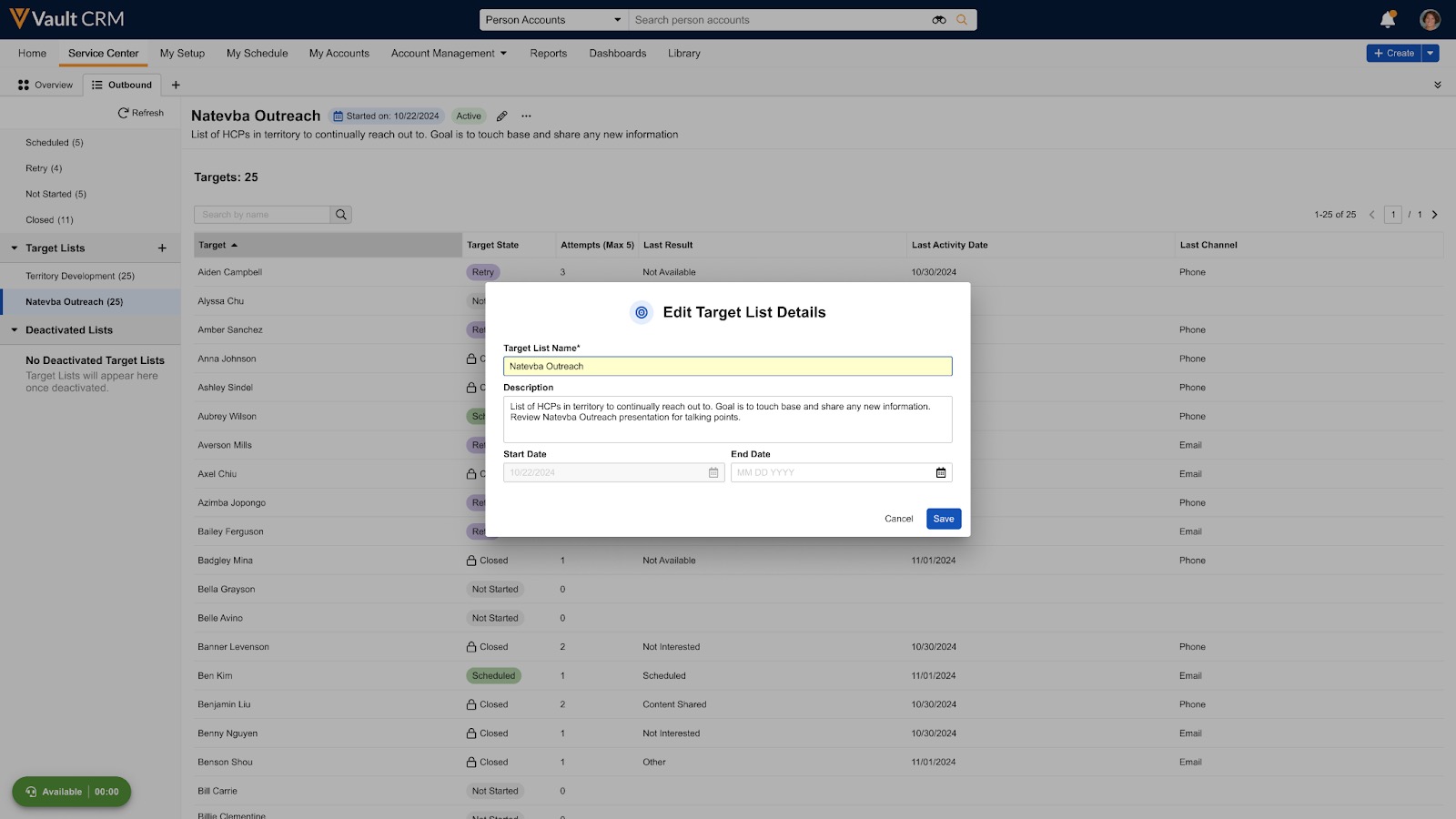The width and height of the screenshot is (1456, 819).
Task: Expand the Account Management menu
Action: [x=449, y=54]
